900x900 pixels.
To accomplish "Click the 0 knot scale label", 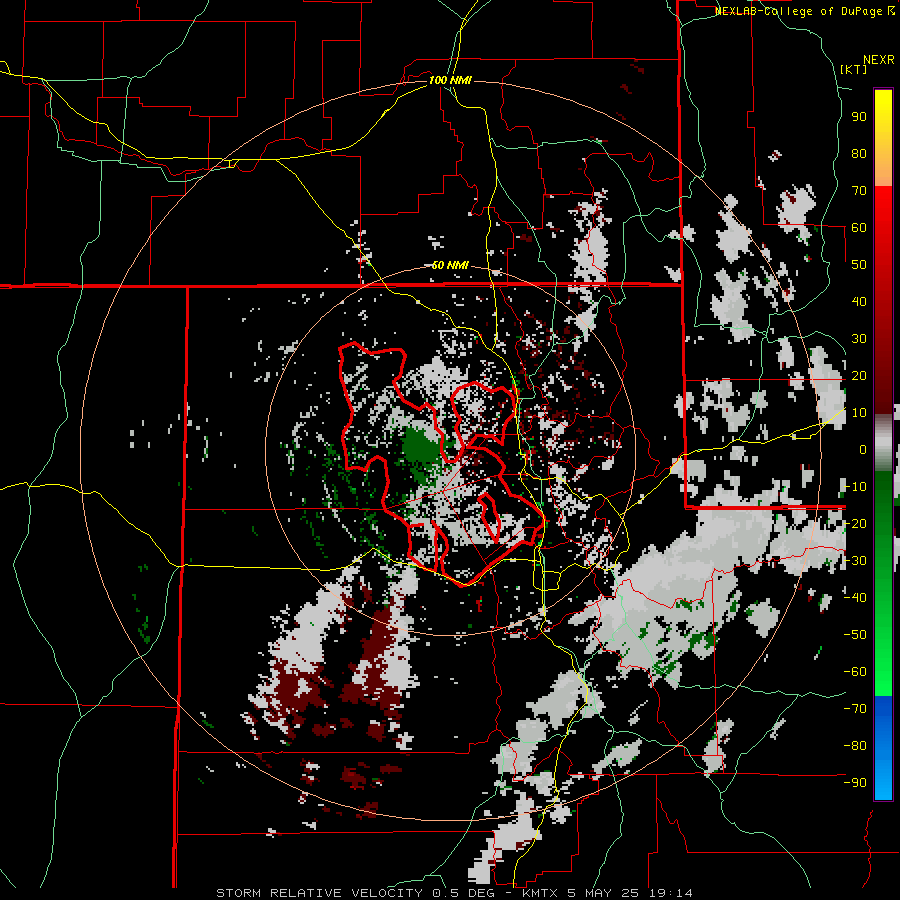I will click(863, 449).
